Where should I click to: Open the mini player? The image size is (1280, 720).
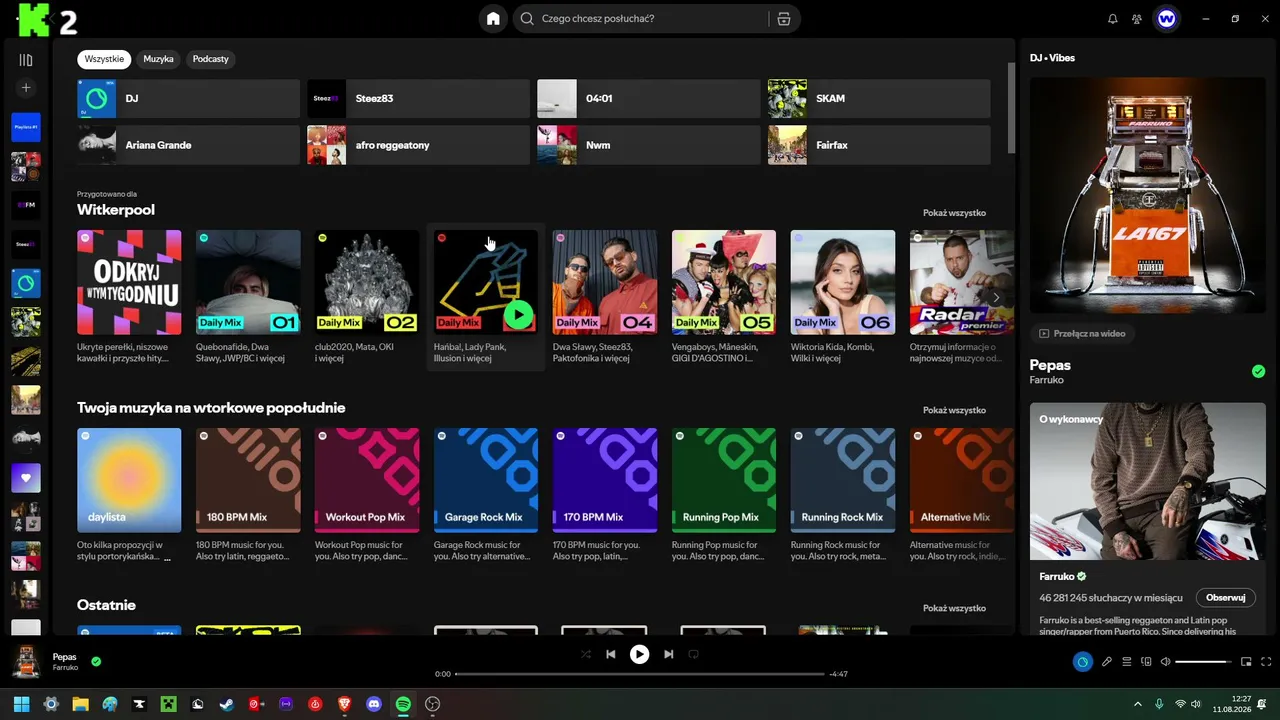(x=1246, y=661)
